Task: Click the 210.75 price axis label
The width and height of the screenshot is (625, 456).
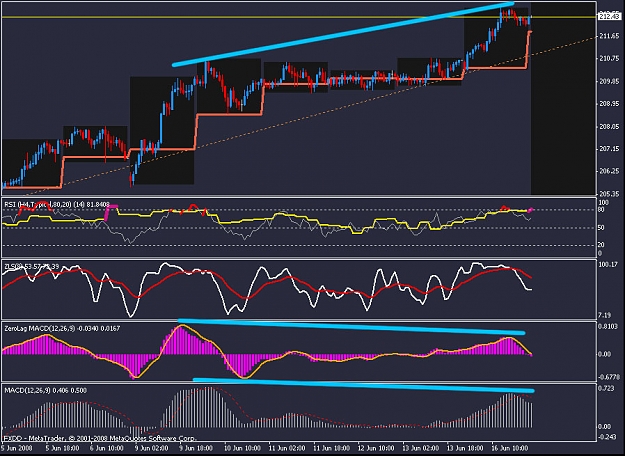Action: point(609,59)
